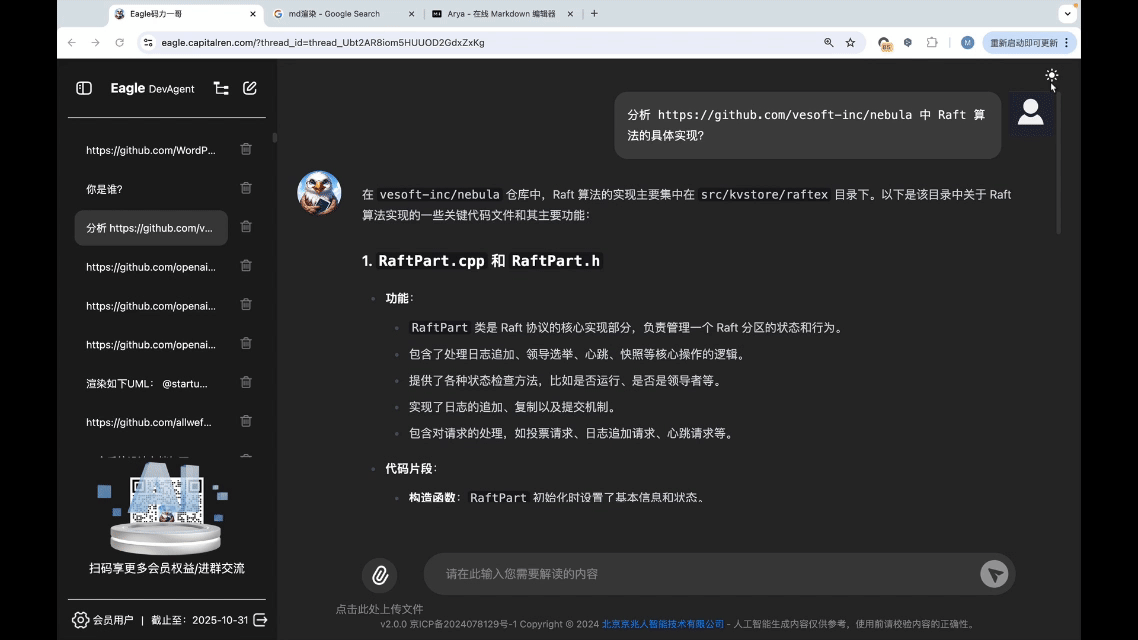1138x640 pixels.
Task: Switch to the 'Eagle码力一哥' tab
Action: click(x=184, y=14)
